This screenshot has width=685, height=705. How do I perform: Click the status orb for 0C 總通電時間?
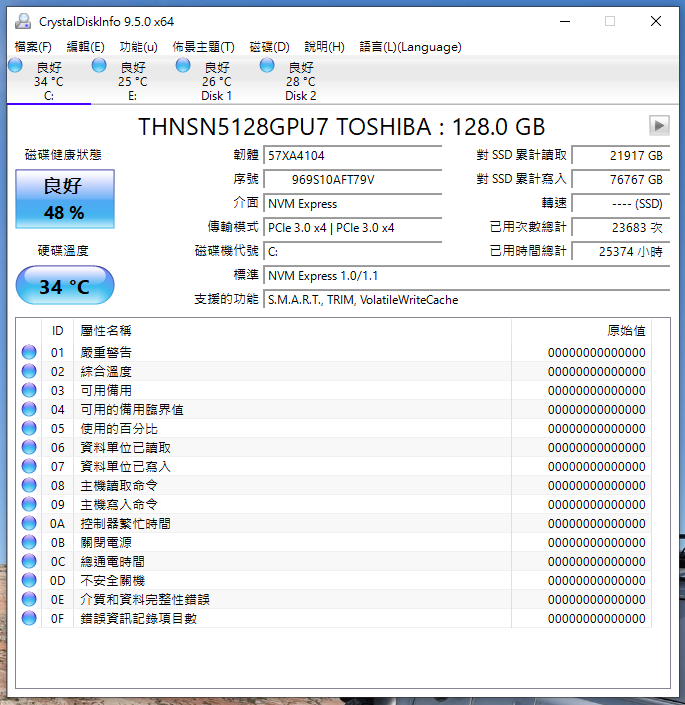click(x=29, y=561)
